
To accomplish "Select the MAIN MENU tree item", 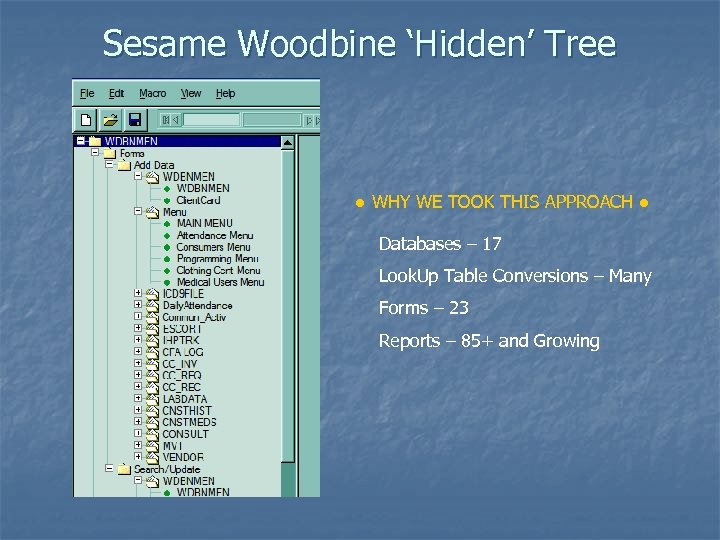I will pos(205,223).
